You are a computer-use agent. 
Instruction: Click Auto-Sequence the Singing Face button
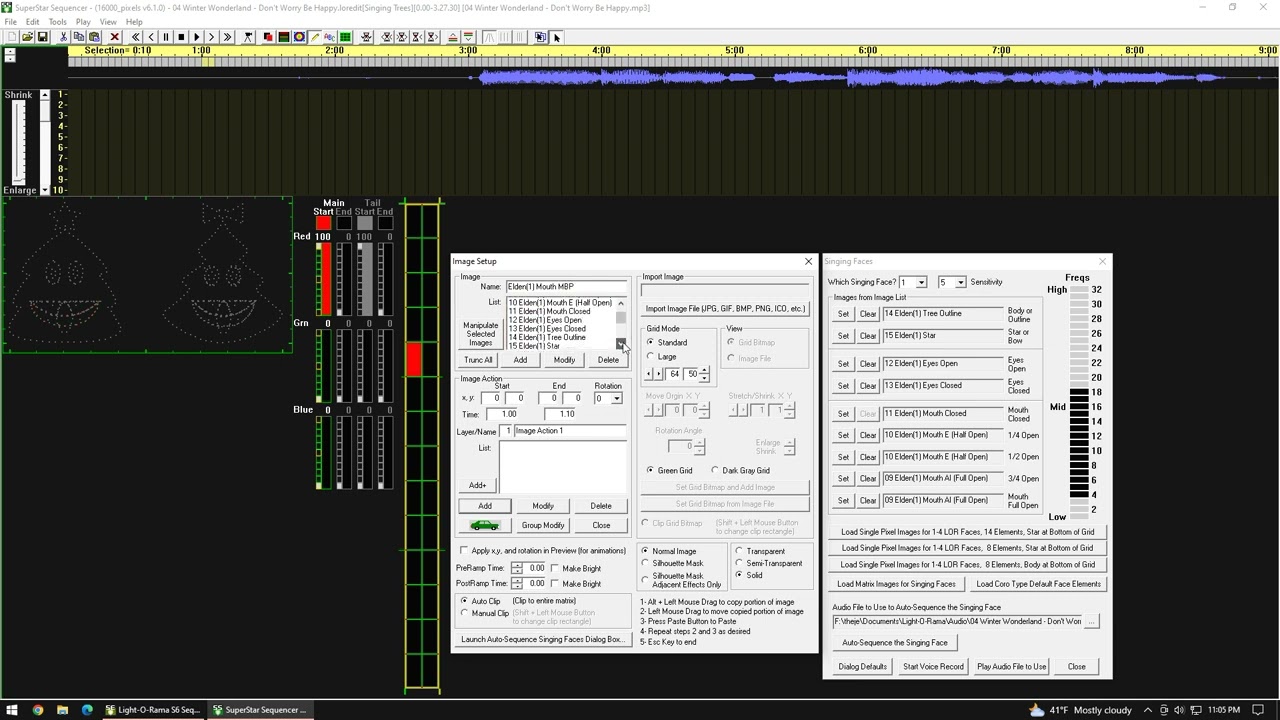pyautogui.click(x=895, y=643)
